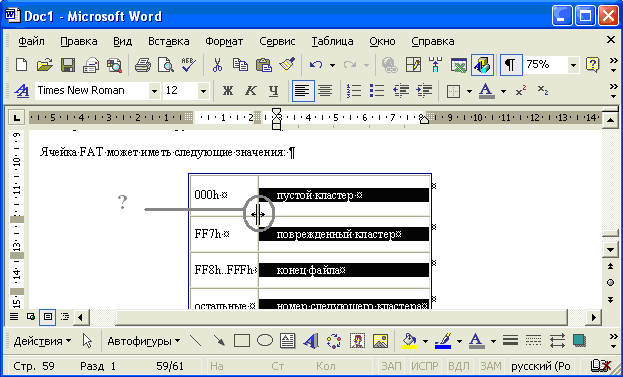Open Word Help with the question mark icon
The image size is (623, 377).
tap(592, 65)
